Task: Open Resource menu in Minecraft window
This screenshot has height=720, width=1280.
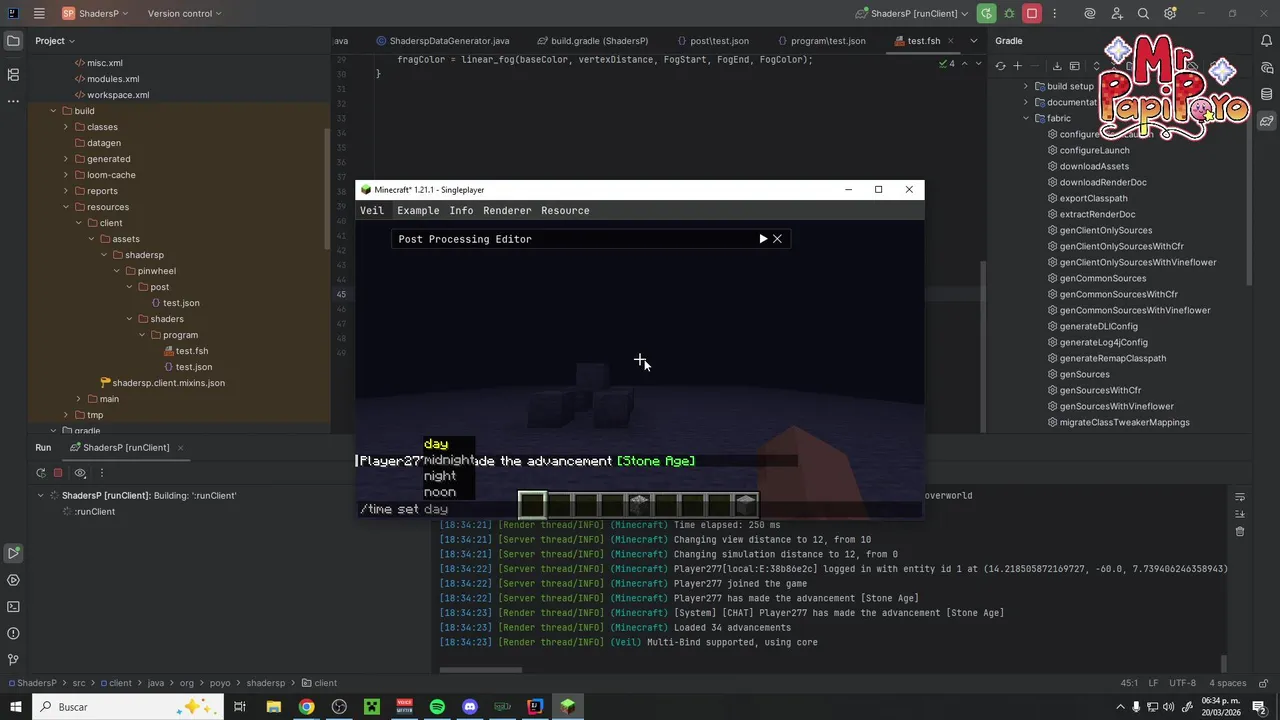Action: [565, 211]
